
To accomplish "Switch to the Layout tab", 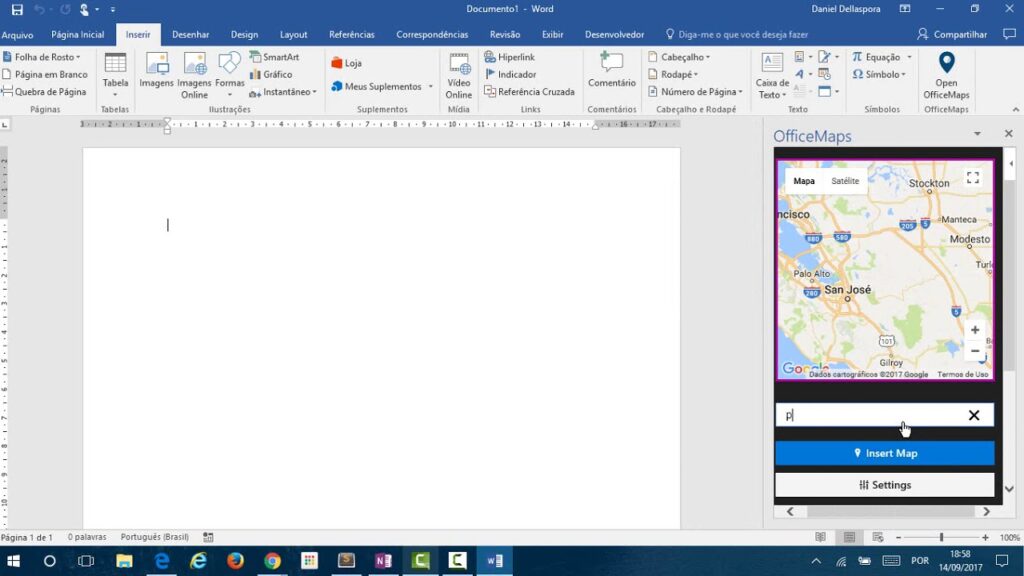I will (293, 35).
